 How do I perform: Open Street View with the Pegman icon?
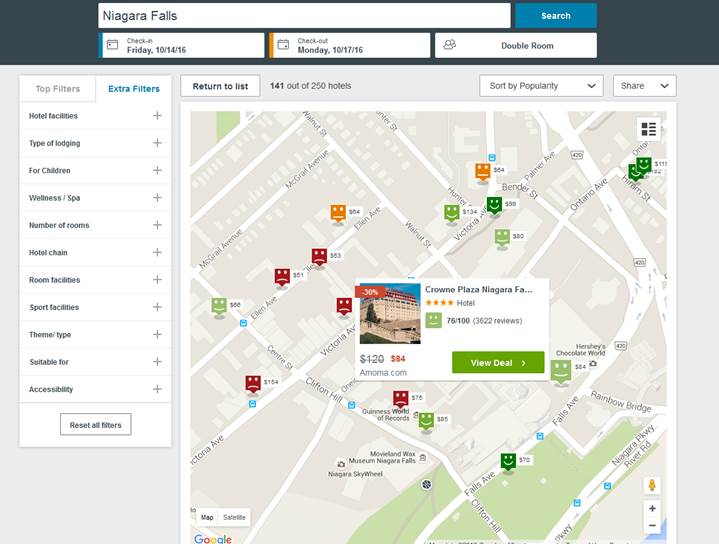click(652, 485)
